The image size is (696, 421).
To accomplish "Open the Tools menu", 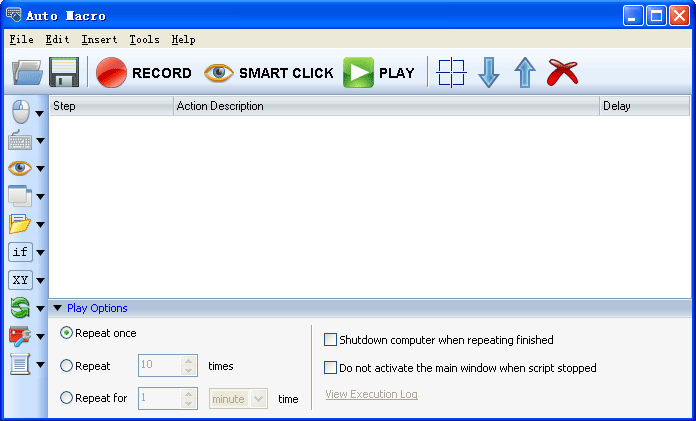I will click(144, 40).
